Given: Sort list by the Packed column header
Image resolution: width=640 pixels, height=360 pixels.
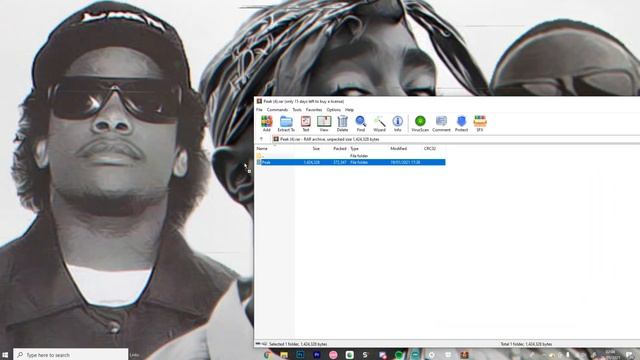Looking at the screenshot, I should pyautogui.click(x=340, y=149).
